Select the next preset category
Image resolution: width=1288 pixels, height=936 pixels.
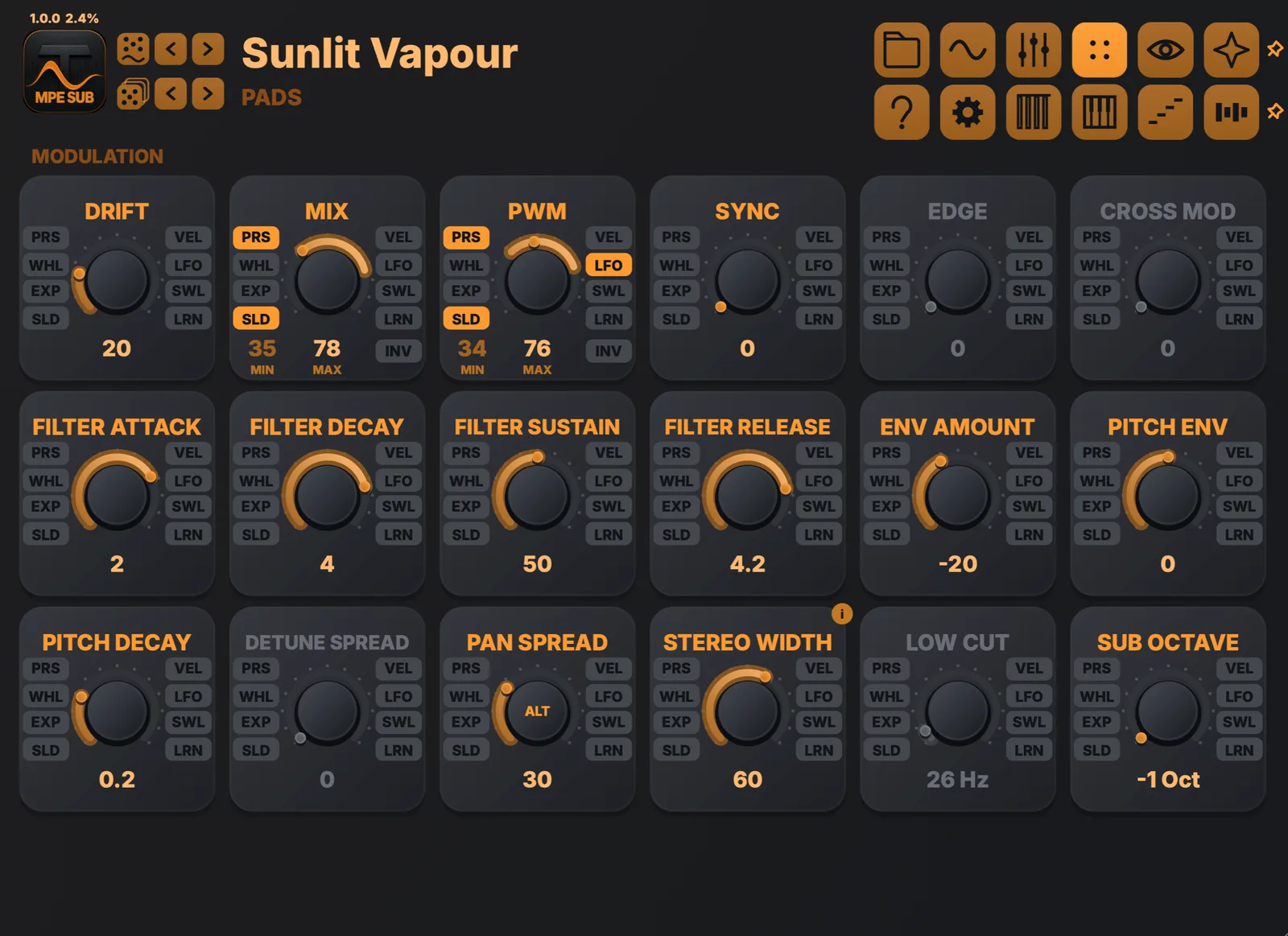(208, 94)
